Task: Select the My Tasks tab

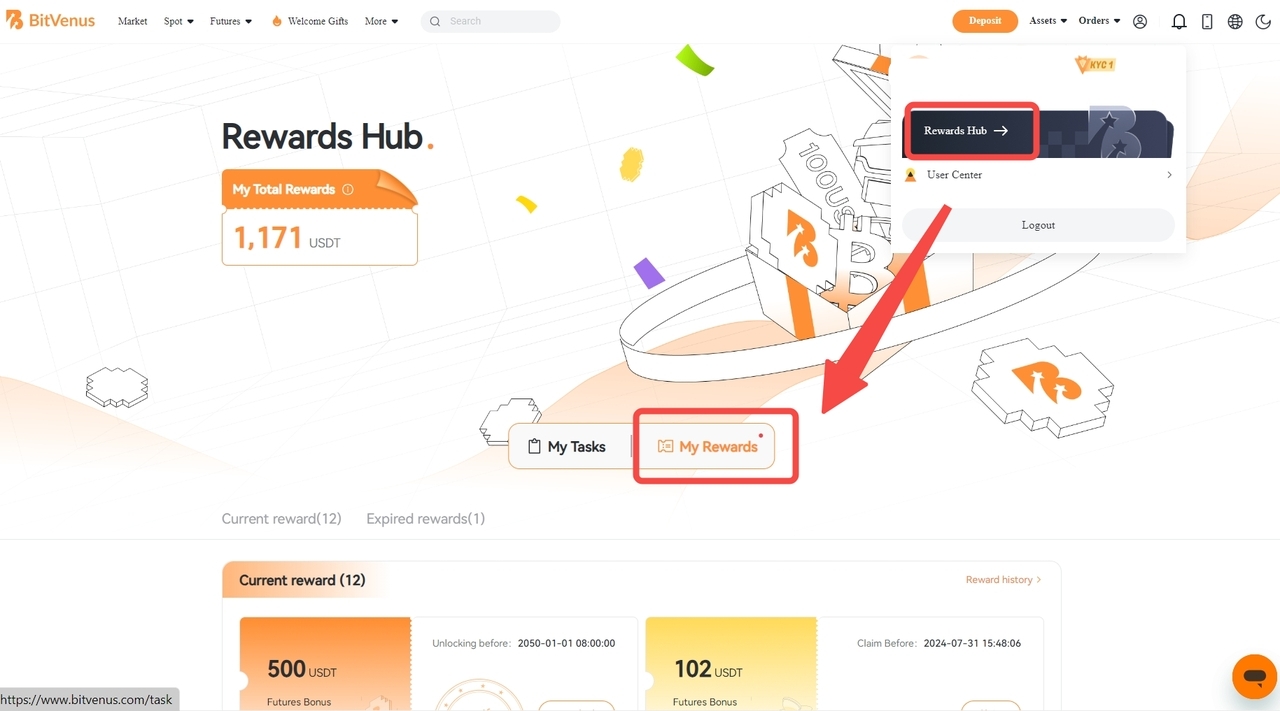Action: click(x=566, y=446)
